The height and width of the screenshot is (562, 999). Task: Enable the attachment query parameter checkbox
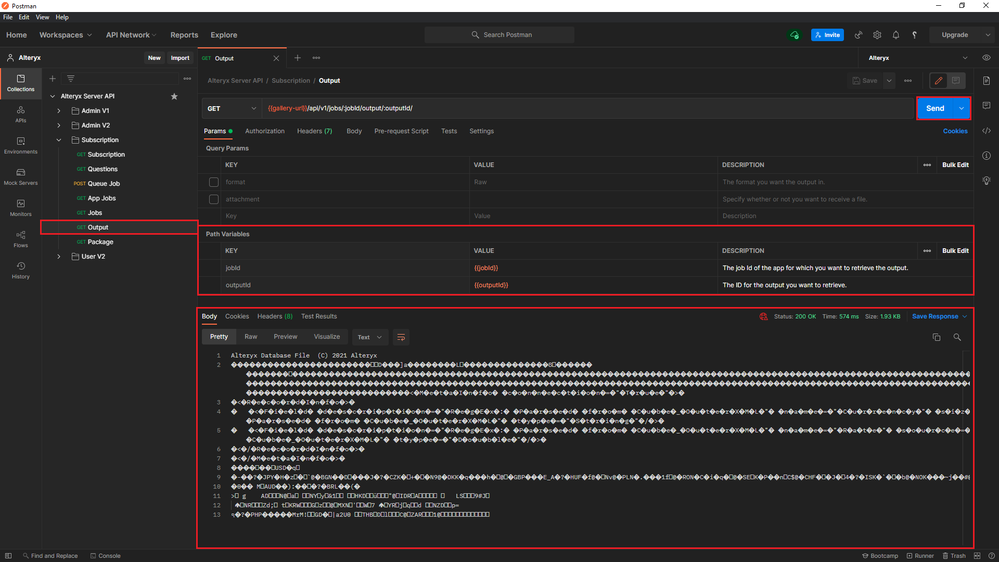click(213, 199)
